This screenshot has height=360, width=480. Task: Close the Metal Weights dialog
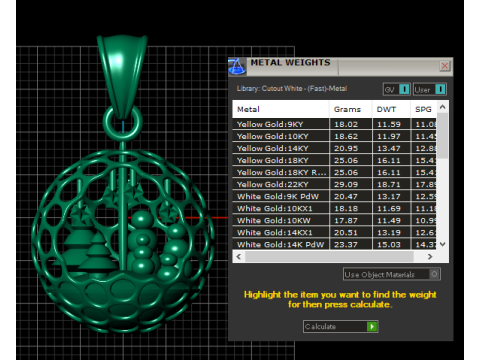(x=445, y=66)
